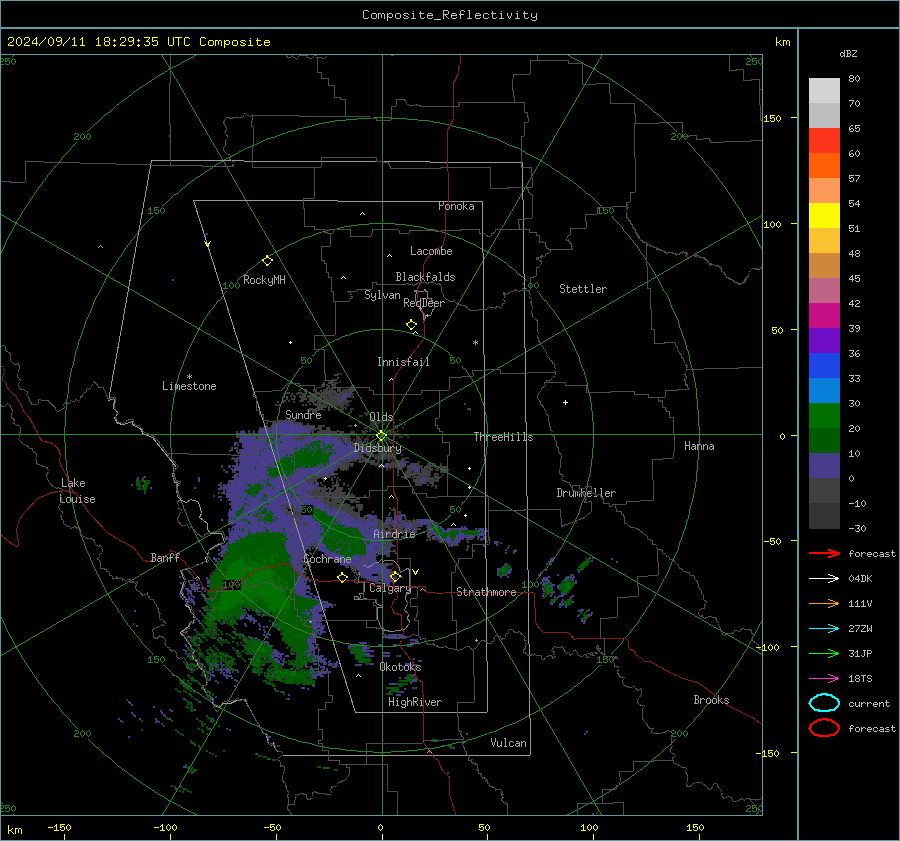Viewport: 900px width, 841px height.
Task: Click the Calgary city label
Action: (x=390, y=588)
